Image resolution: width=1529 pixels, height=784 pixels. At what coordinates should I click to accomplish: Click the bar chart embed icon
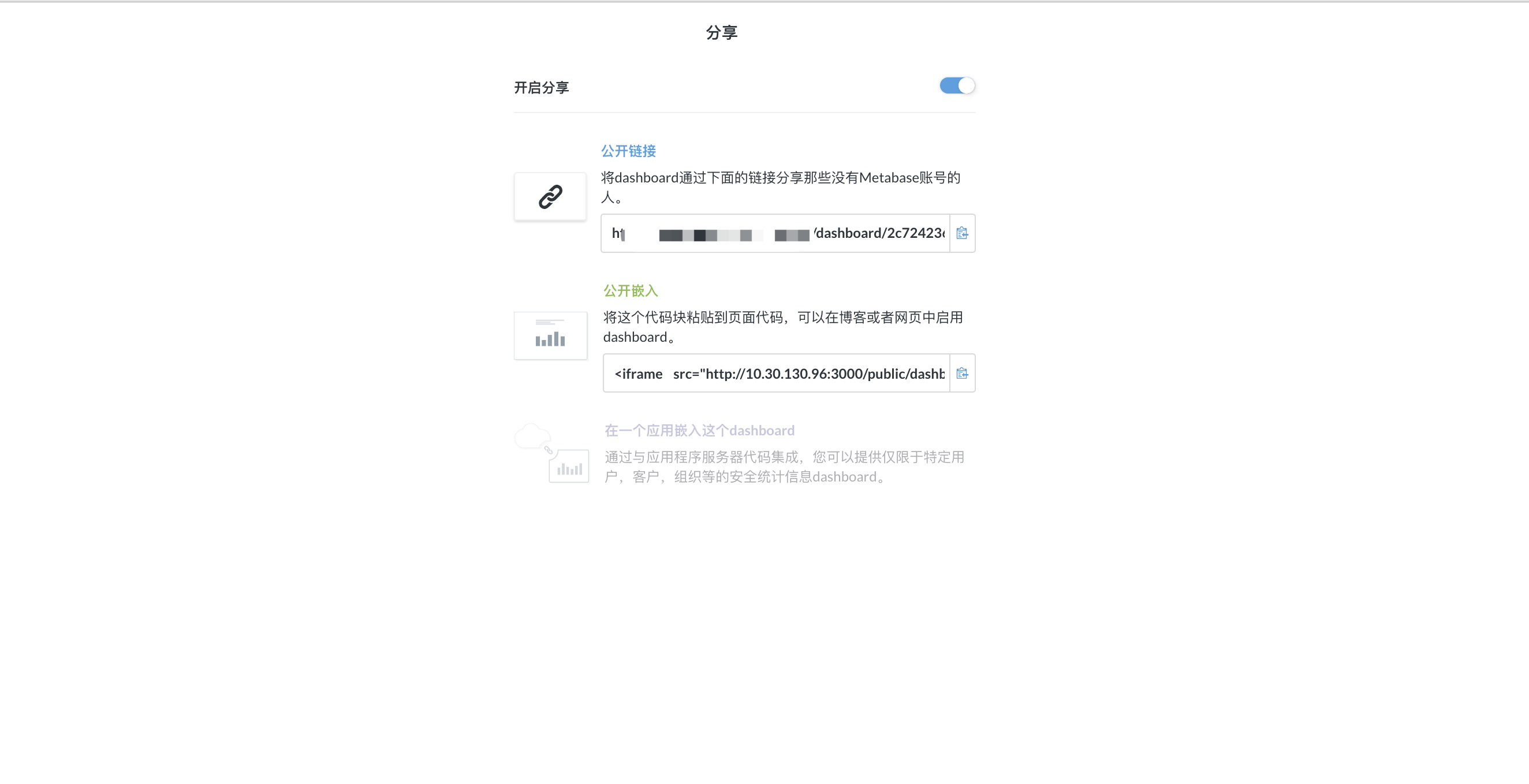coord(550,336)
